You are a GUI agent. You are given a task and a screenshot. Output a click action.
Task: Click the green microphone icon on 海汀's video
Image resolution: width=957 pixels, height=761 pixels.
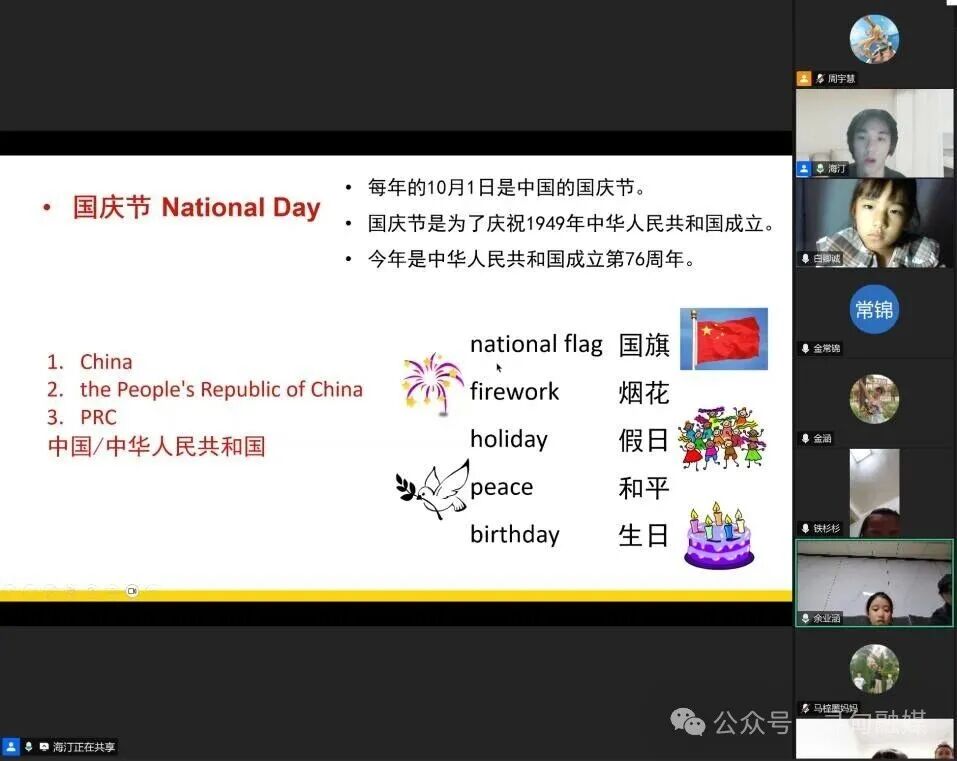tap(820, 168)
